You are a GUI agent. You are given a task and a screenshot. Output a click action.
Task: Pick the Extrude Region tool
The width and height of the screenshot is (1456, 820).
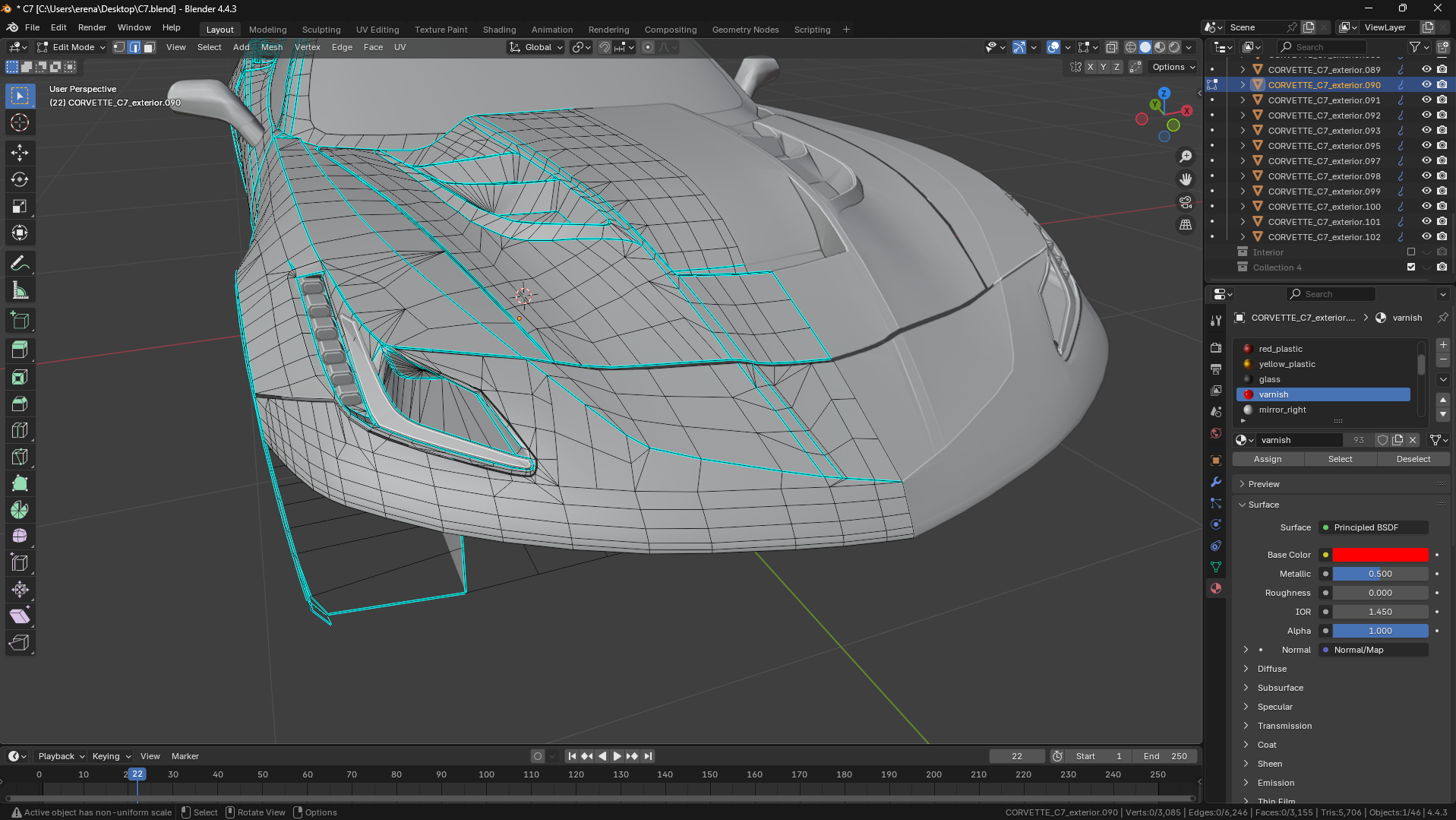pos(20,350)
